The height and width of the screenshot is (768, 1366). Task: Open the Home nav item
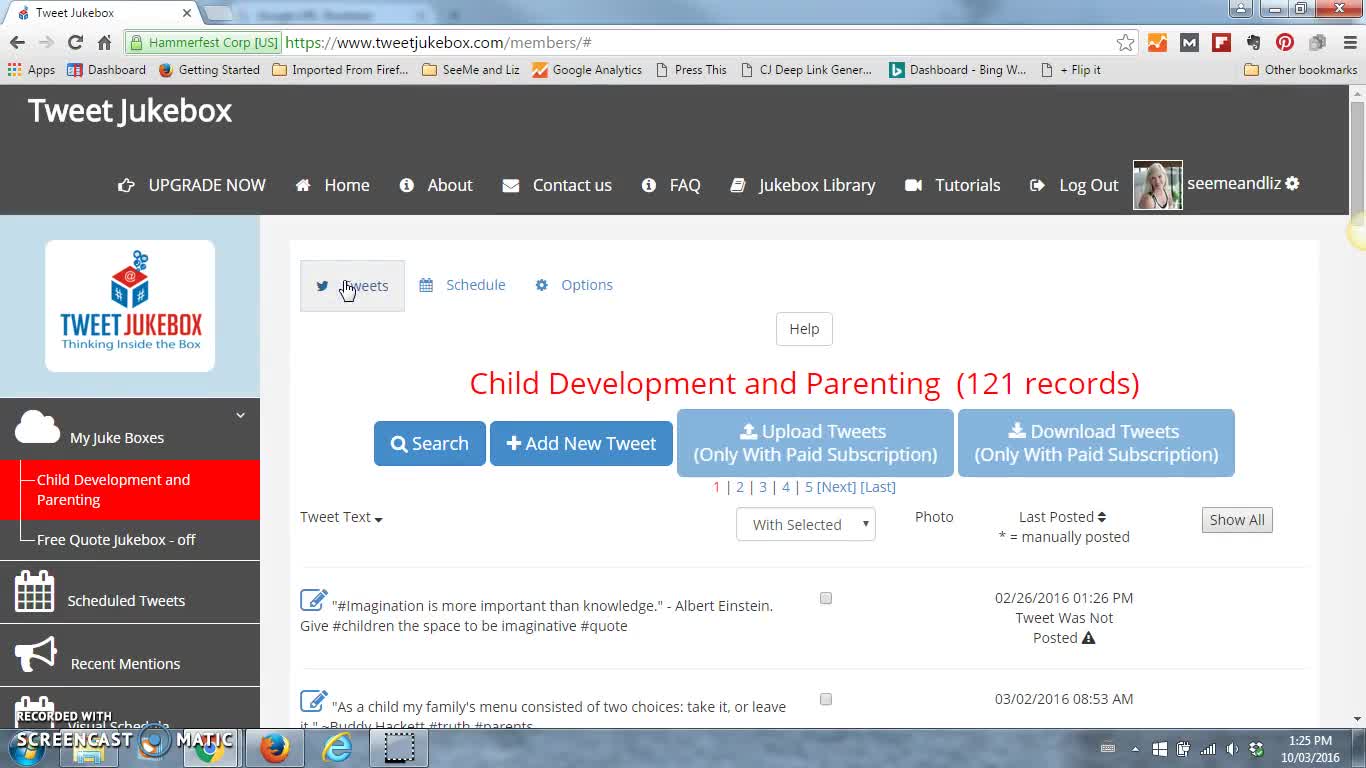point(332,185)
